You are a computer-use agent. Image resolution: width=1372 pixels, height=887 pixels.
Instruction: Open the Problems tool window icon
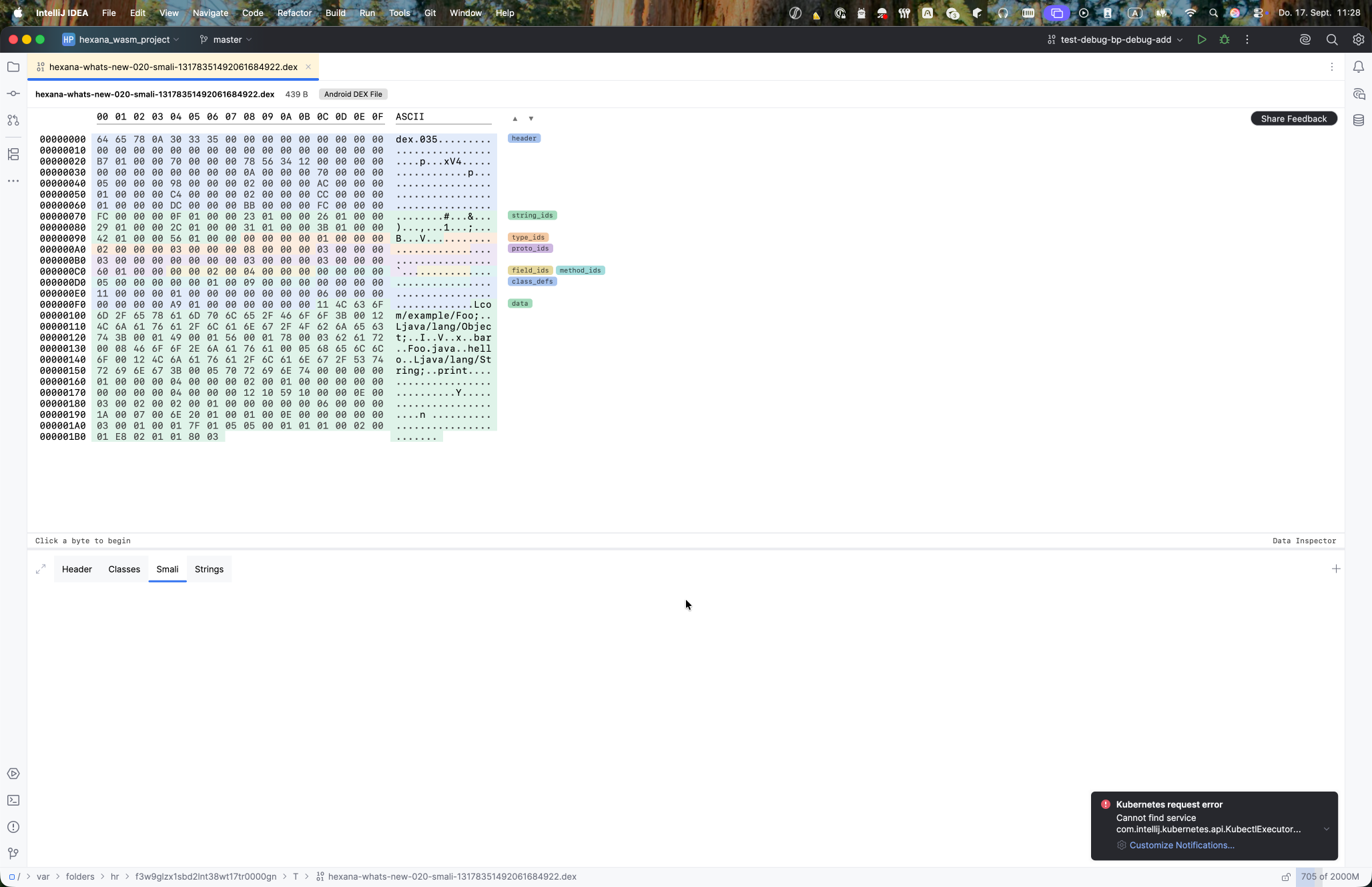click(13, 827)
